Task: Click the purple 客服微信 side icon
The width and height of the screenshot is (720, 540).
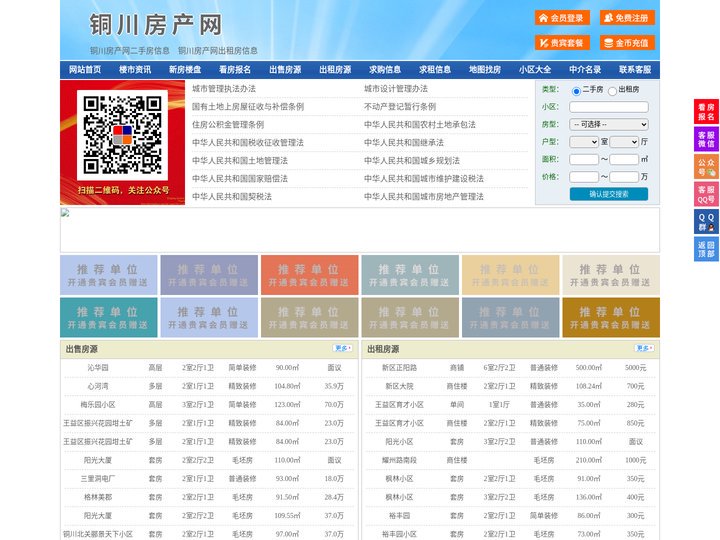Action: pyautogui.click(x=706, y=139)
